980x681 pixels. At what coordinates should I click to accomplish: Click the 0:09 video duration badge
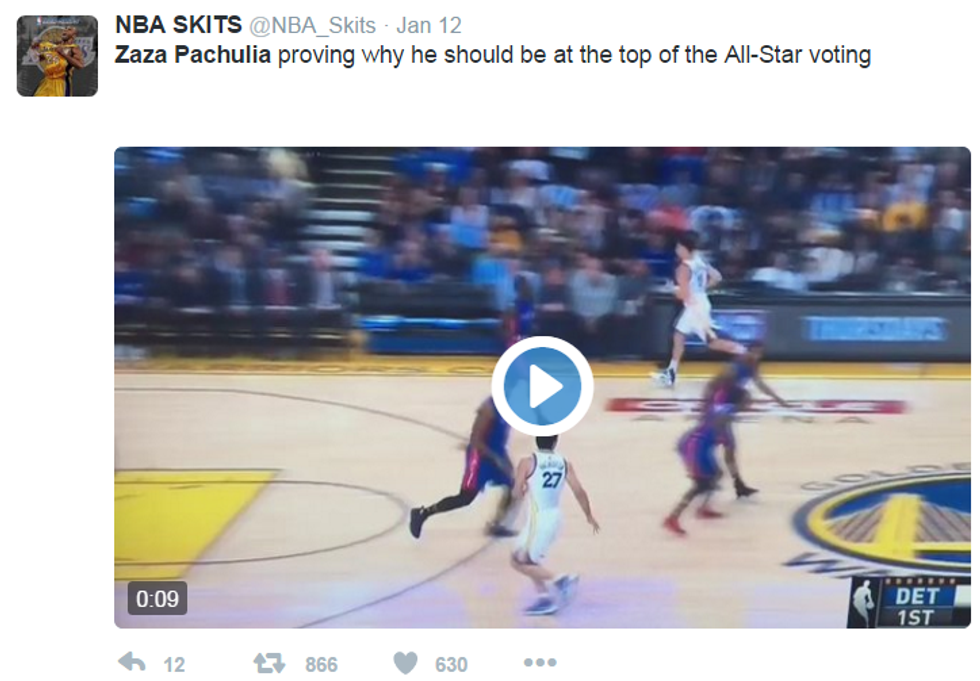(158, 599)
